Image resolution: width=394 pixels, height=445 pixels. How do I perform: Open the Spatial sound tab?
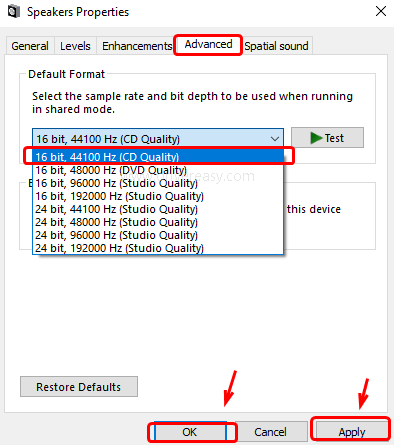276,46
